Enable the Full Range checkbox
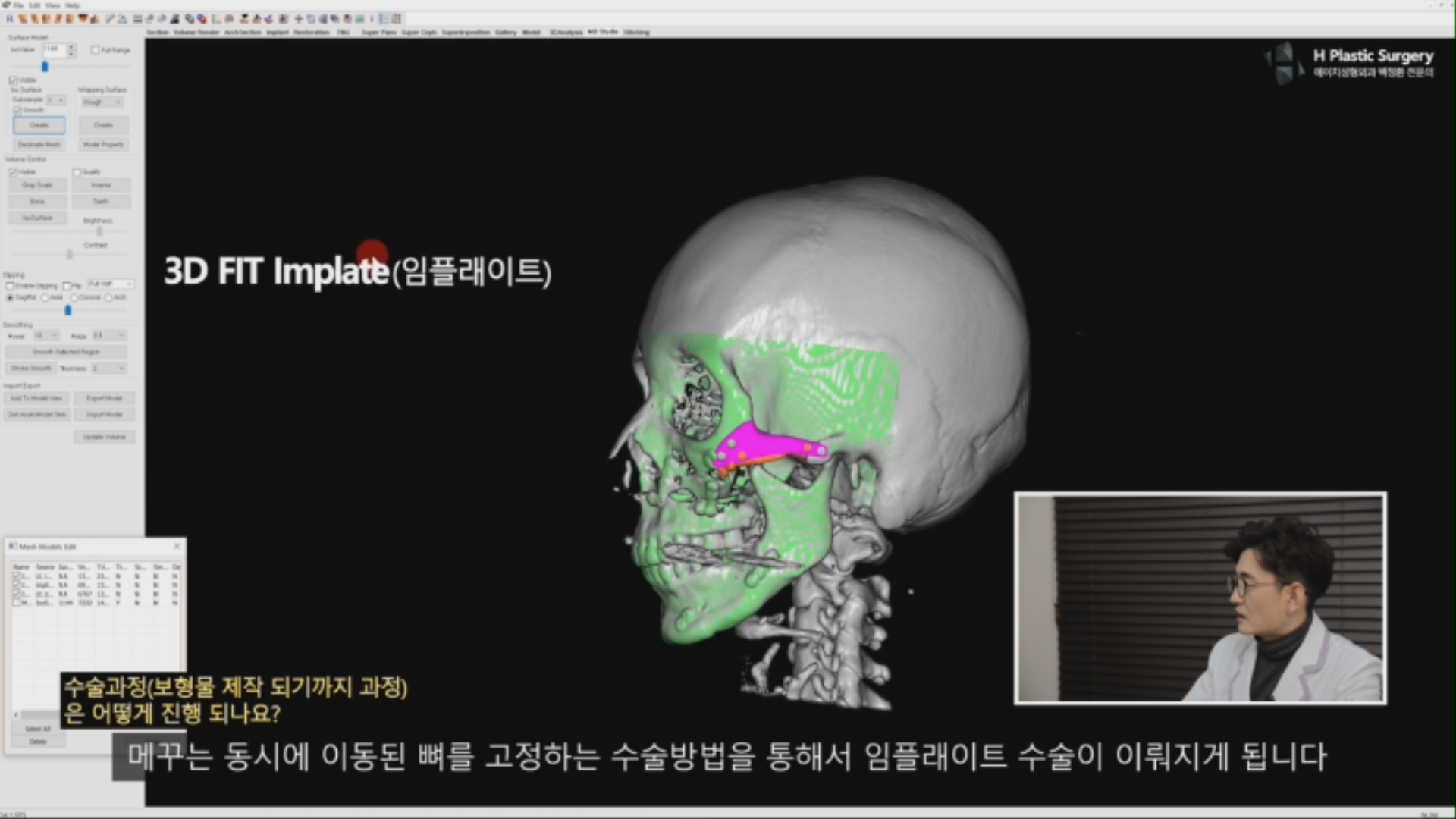Viewport: 1456px width, 819px height. tap(95, 50)
